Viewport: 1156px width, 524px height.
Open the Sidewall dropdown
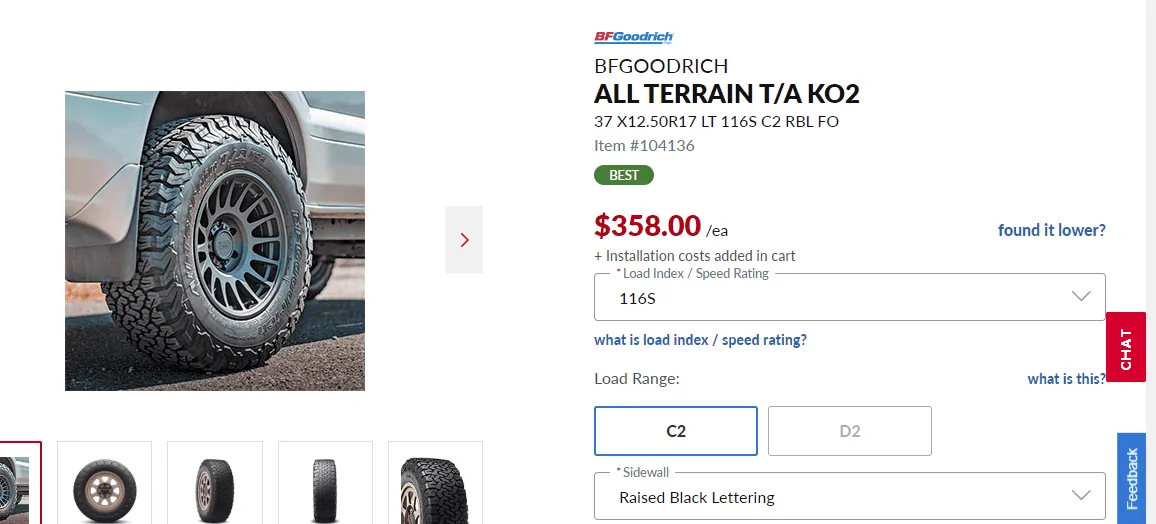849,497
